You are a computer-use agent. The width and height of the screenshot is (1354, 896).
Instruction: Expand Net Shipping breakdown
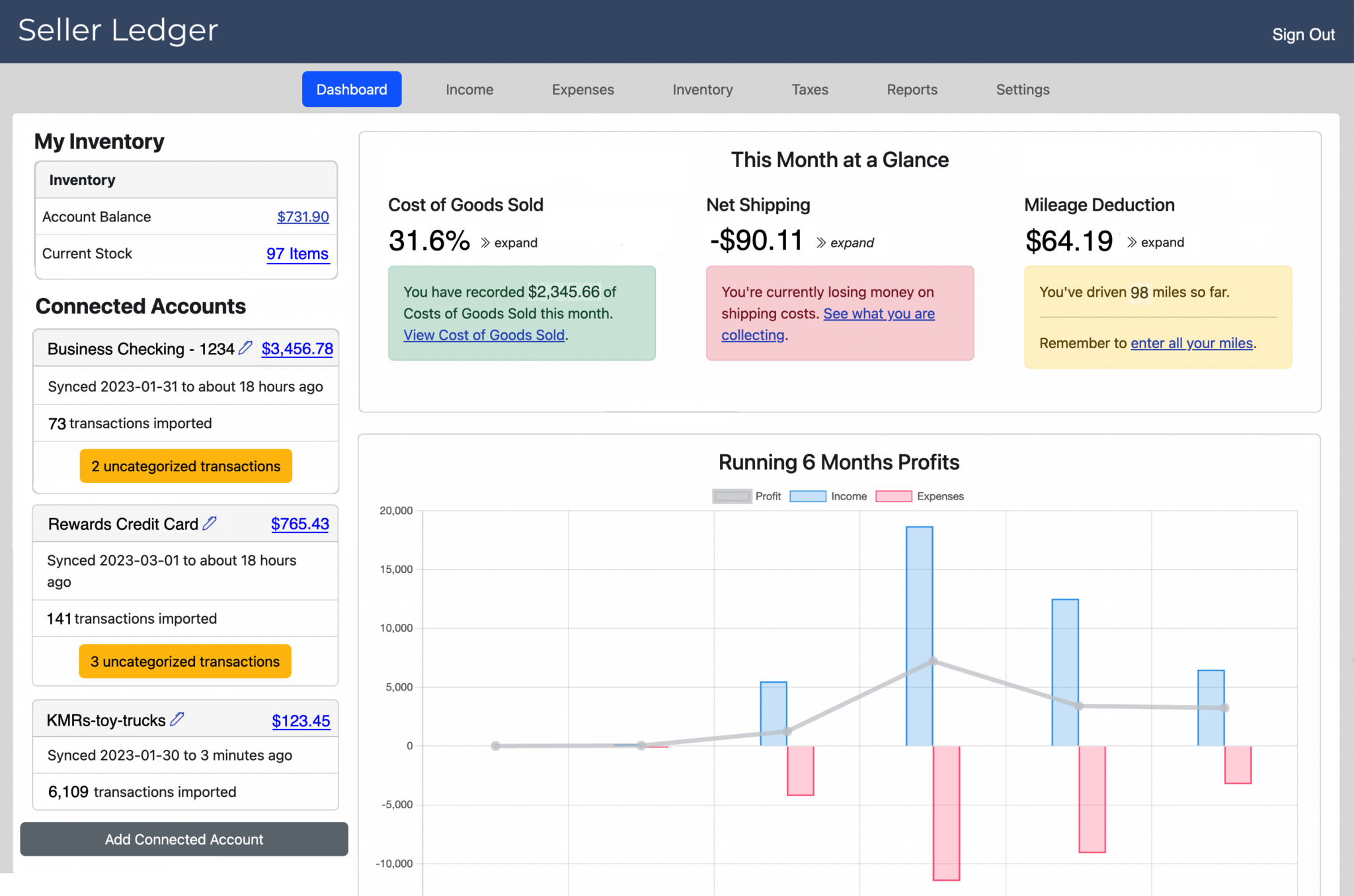[x=852, y=243]
